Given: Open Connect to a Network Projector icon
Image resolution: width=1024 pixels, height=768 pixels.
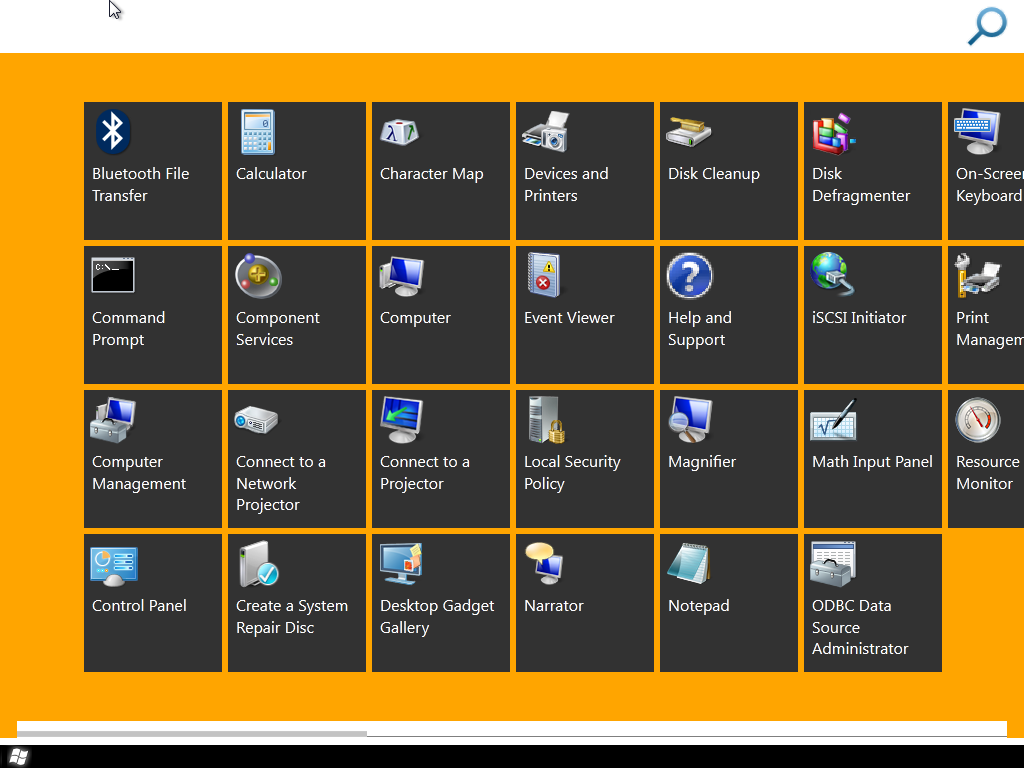Looking at the screenshot, I should (x=257, y=420).
